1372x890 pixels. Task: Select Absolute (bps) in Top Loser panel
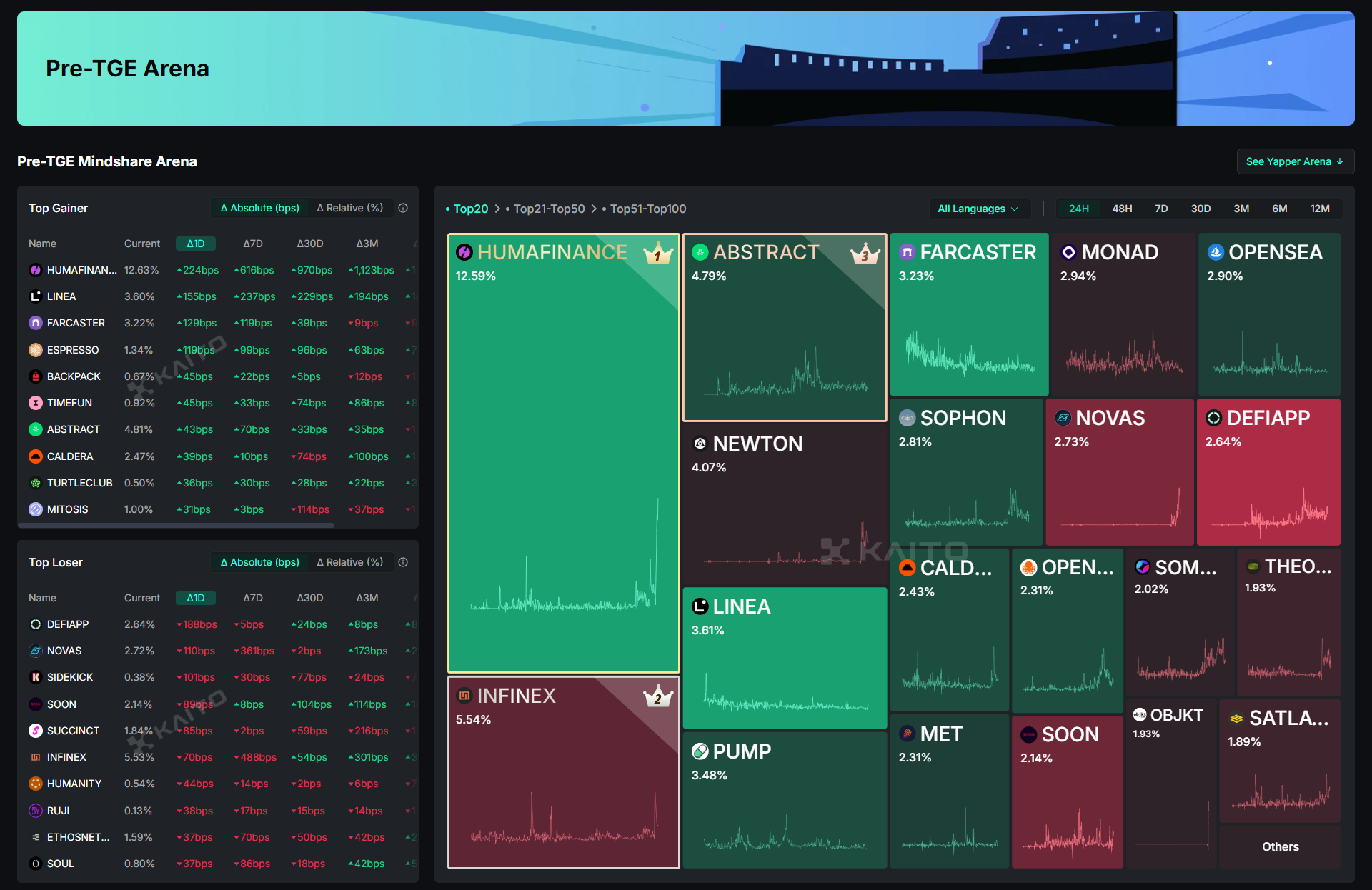point(260,562)
